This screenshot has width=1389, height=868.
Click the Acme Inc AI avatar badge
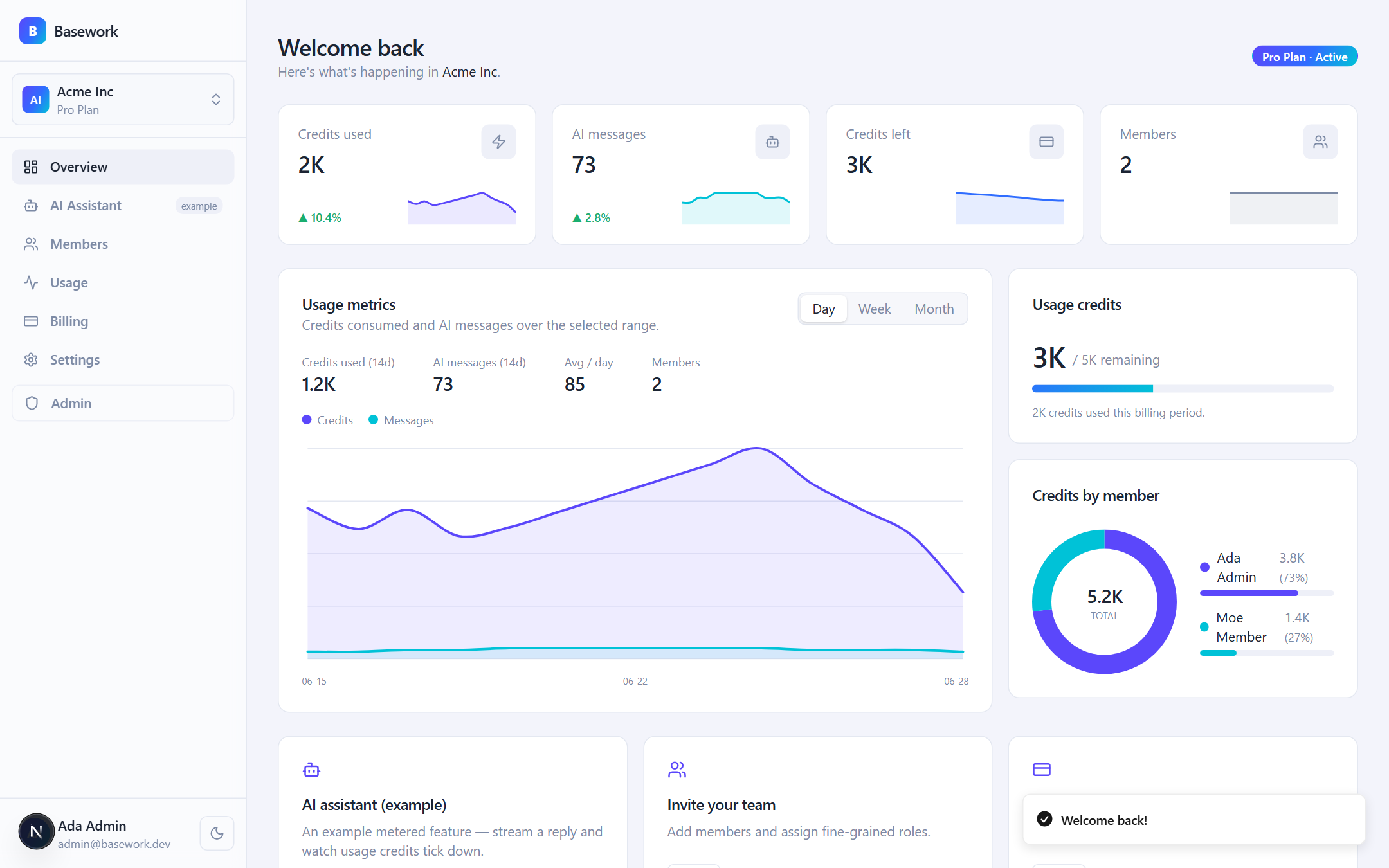35,100
